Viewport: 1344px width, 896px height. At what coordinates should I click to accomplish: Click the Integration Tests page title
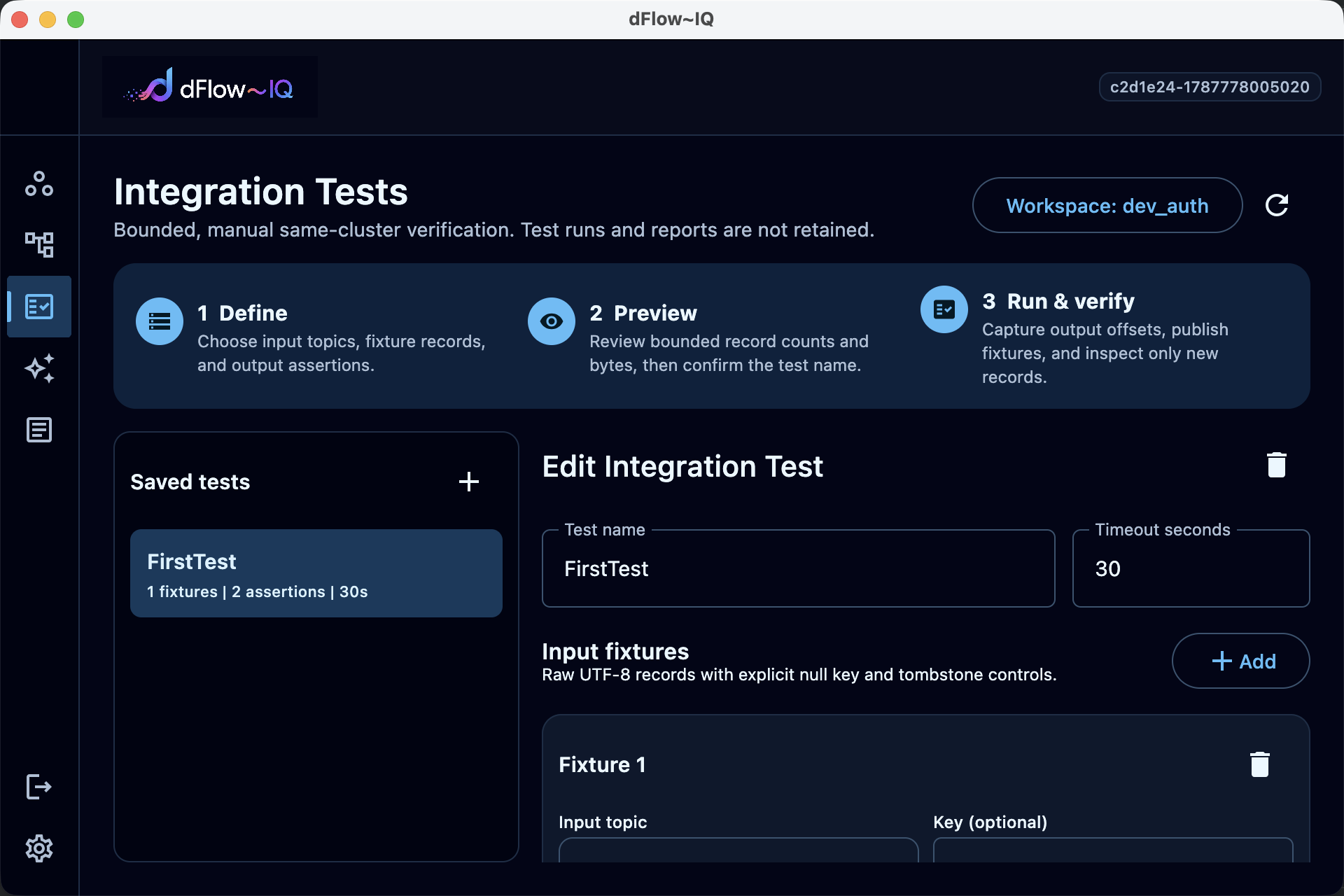pyautogui.click(x=260, y=191)
